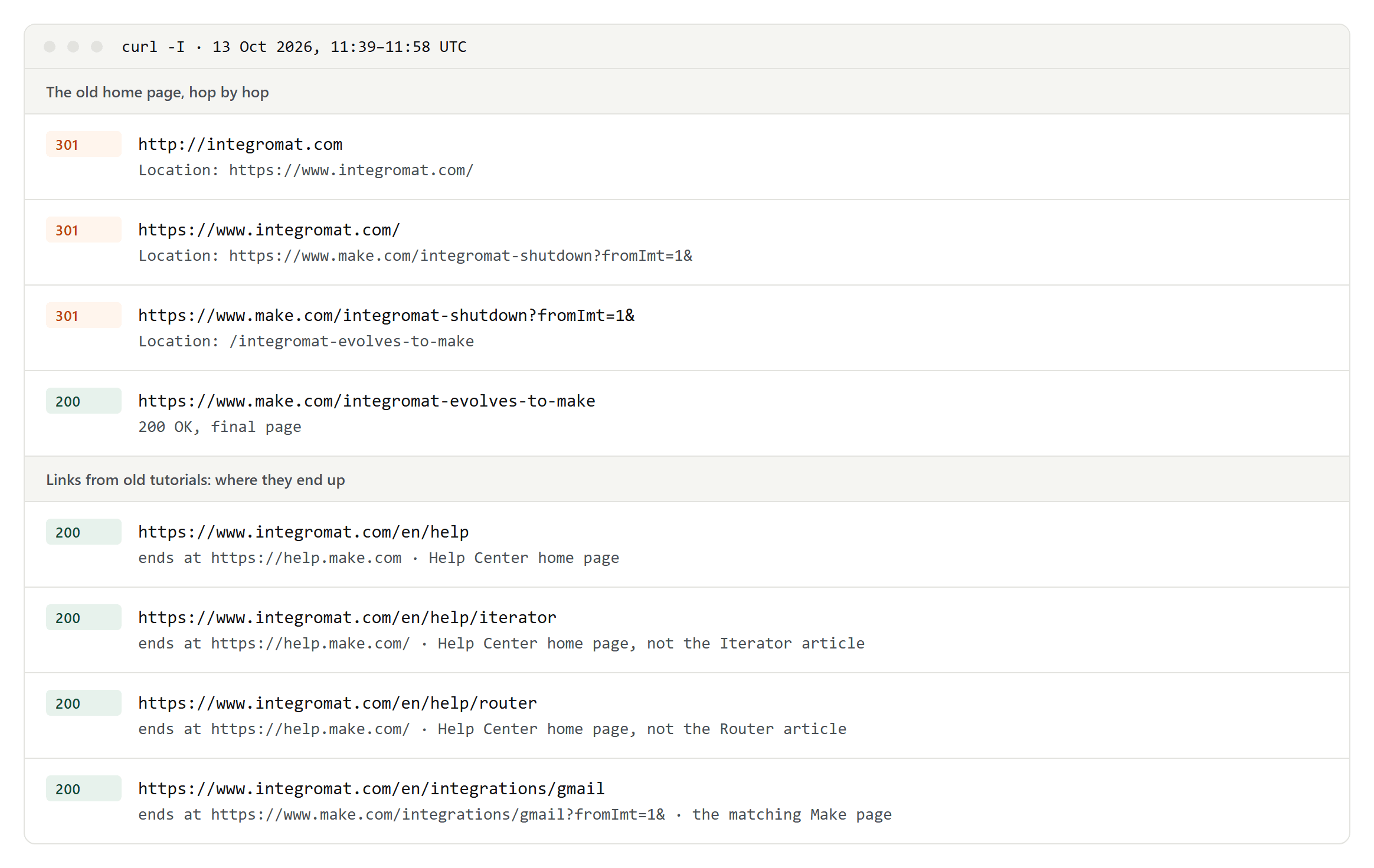Image resolution: width=1374 pixels, height=868 pixels.
Task: Click the 200 badge beside integromat-evolves-to-make URL
Action: click(x=84, y=401)
